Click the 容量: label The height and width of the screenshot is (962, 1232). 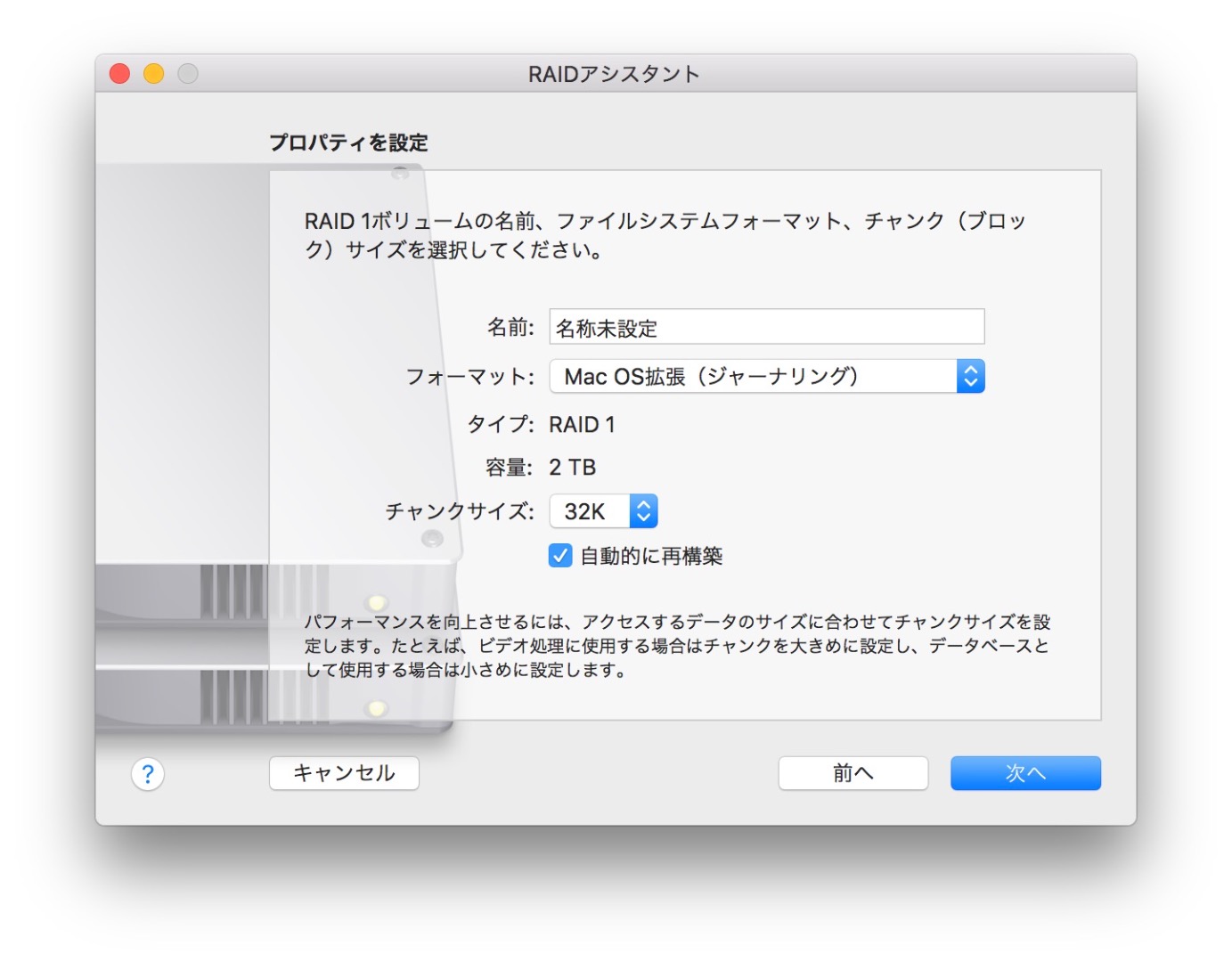[510, 468]
